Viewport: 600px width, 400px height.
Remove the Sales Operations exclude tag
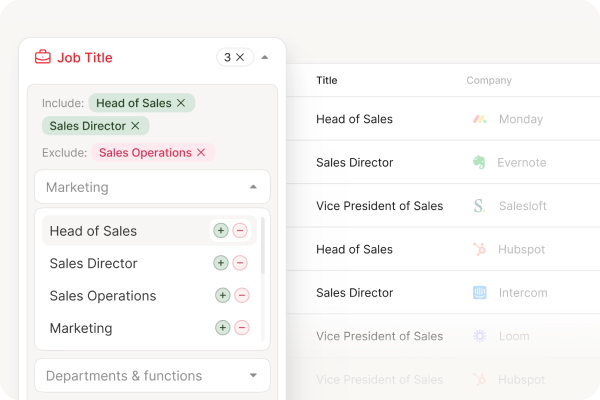coord(201,152)
